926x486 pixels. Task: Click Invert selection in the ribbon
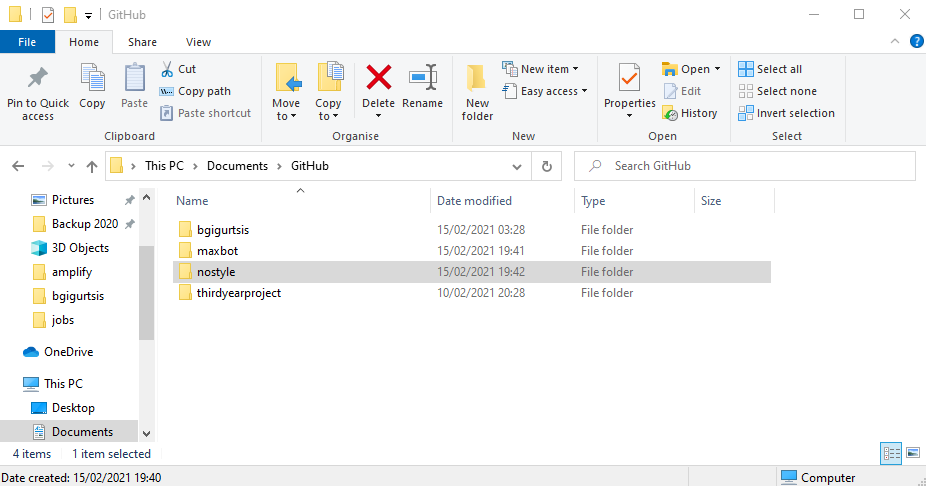coord(787,113)
